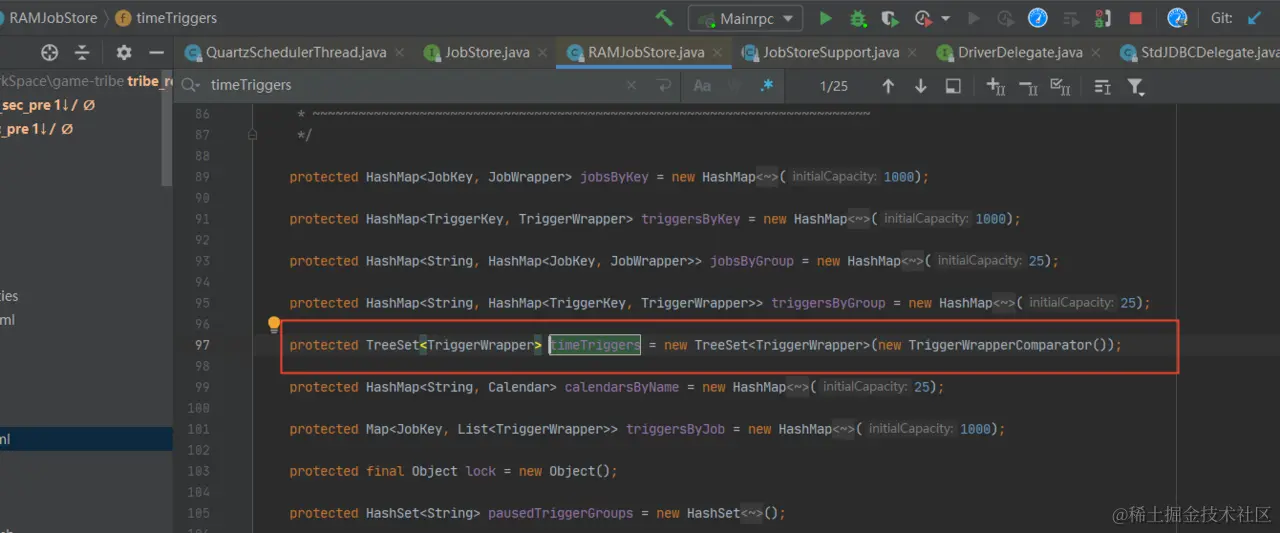Image resolution: width=1280 pixels, height=533 pixels.
Task: Start debugging with the bug icon
Action: pos(857,18)
